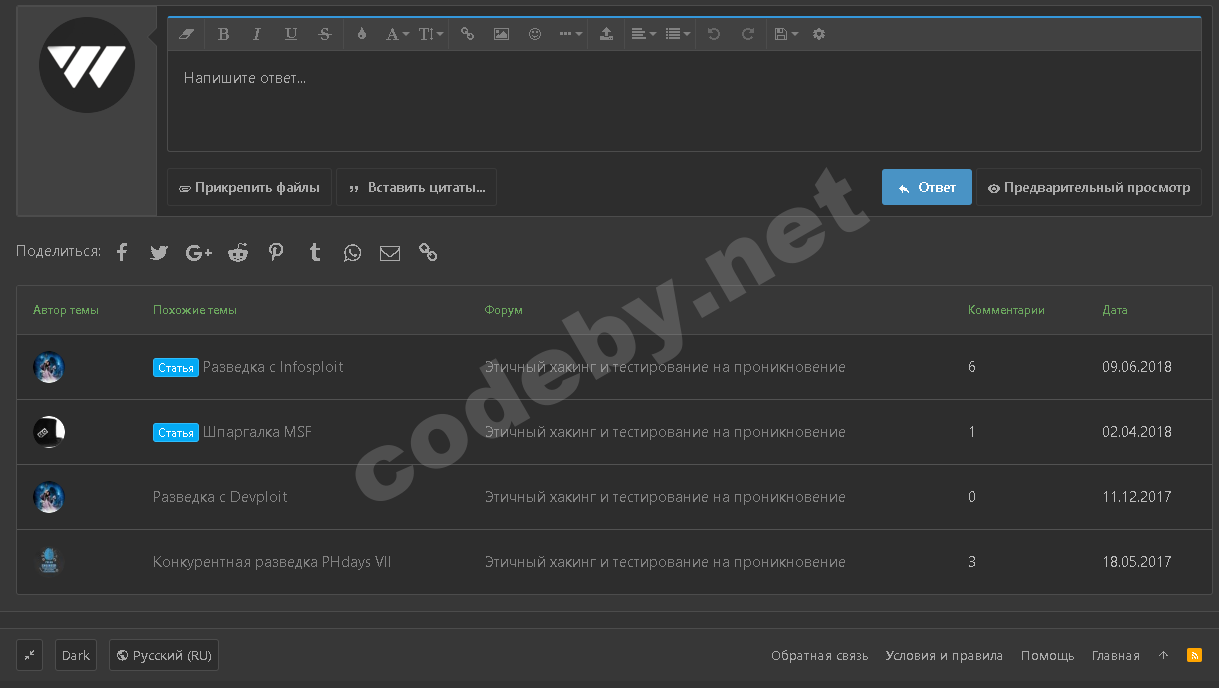Screen dimensions: 1219x688
Task: Toggle italic text formatting
Action: [x=257, y=34]
